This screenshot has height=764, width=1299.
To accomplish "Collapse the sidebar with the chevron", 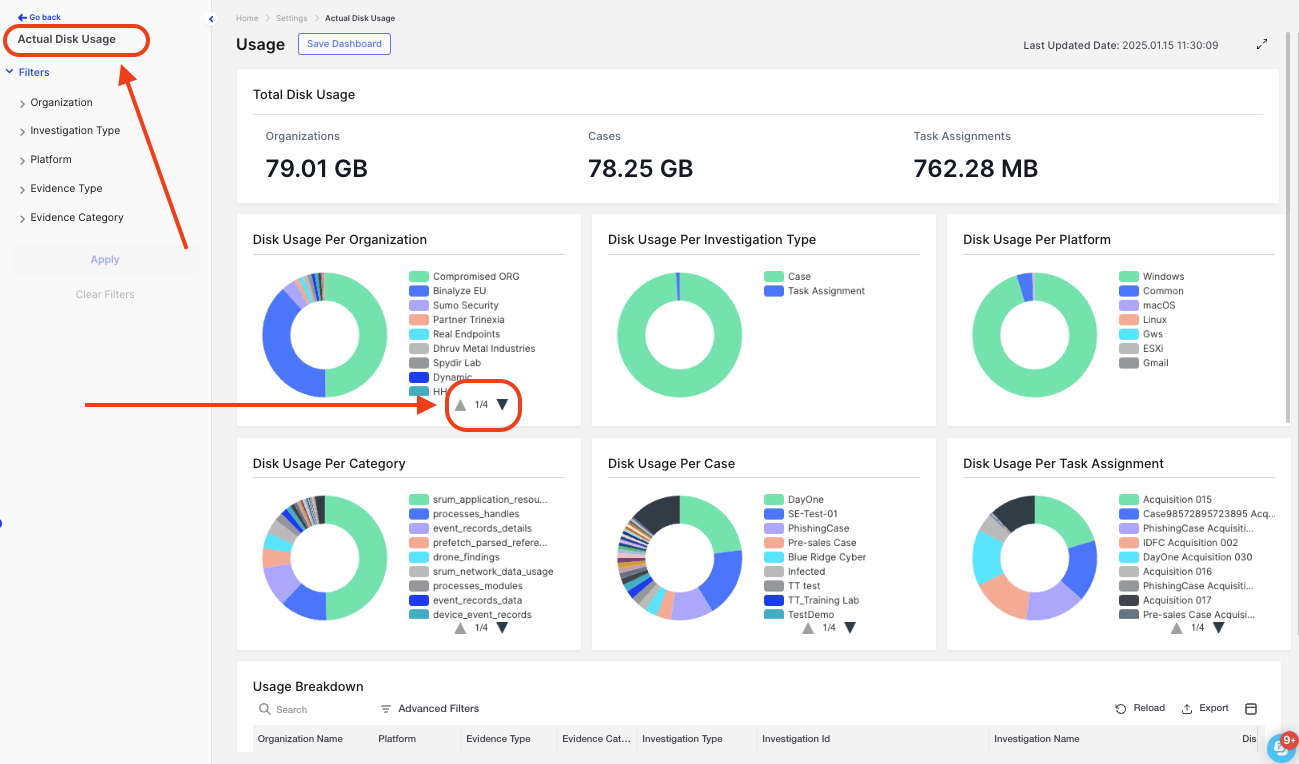I will (211, 19).
